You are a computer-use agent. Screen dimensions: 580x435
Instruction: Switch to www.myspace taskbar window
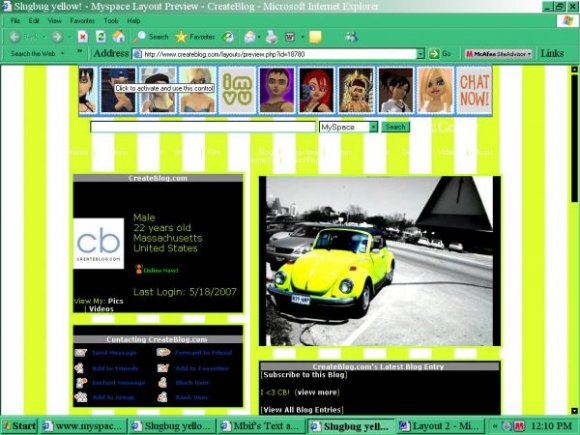click(x=84, y=426)
